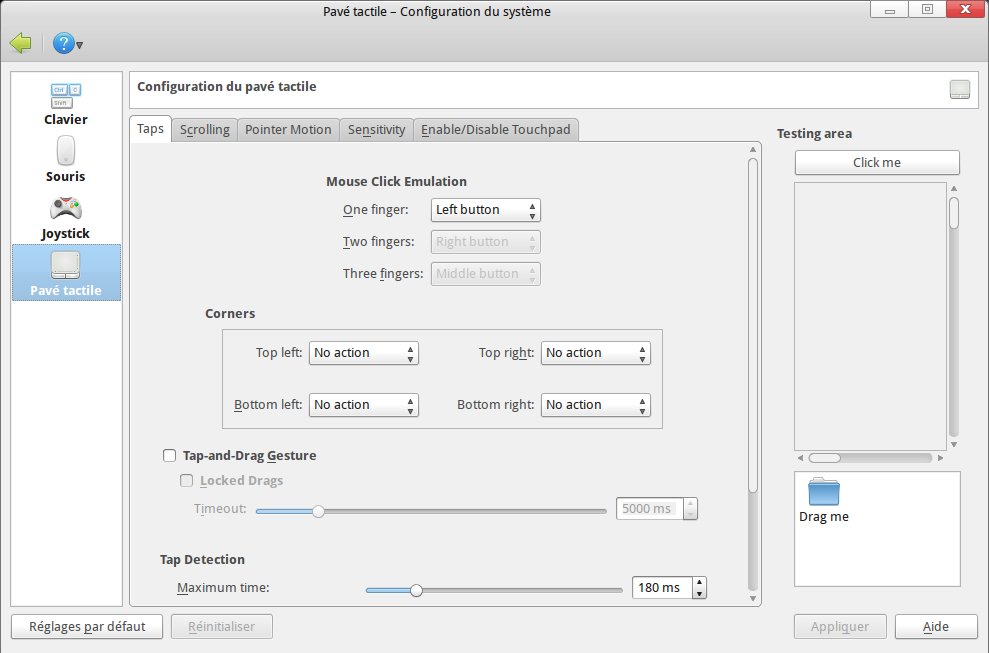Enable the Tap-and-Drag Gesture checkbox
The width and height of the screenshot is (989, 653).
(170, 456)
